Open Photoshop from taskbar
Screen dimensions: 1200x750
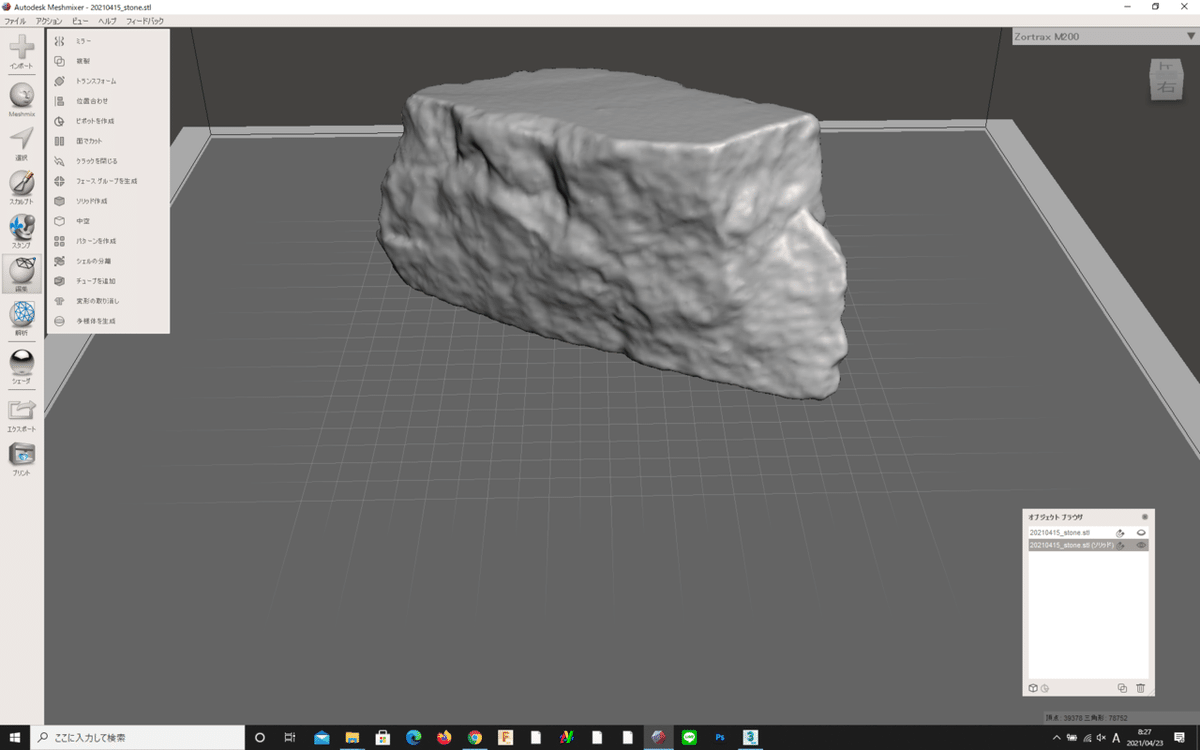720,737
